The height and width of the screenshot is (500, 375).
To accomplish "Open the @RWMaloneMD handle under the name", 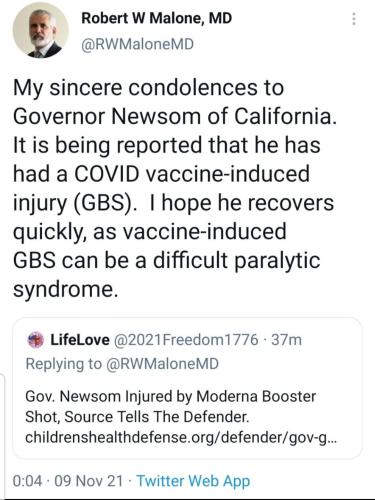I will 138,44.
